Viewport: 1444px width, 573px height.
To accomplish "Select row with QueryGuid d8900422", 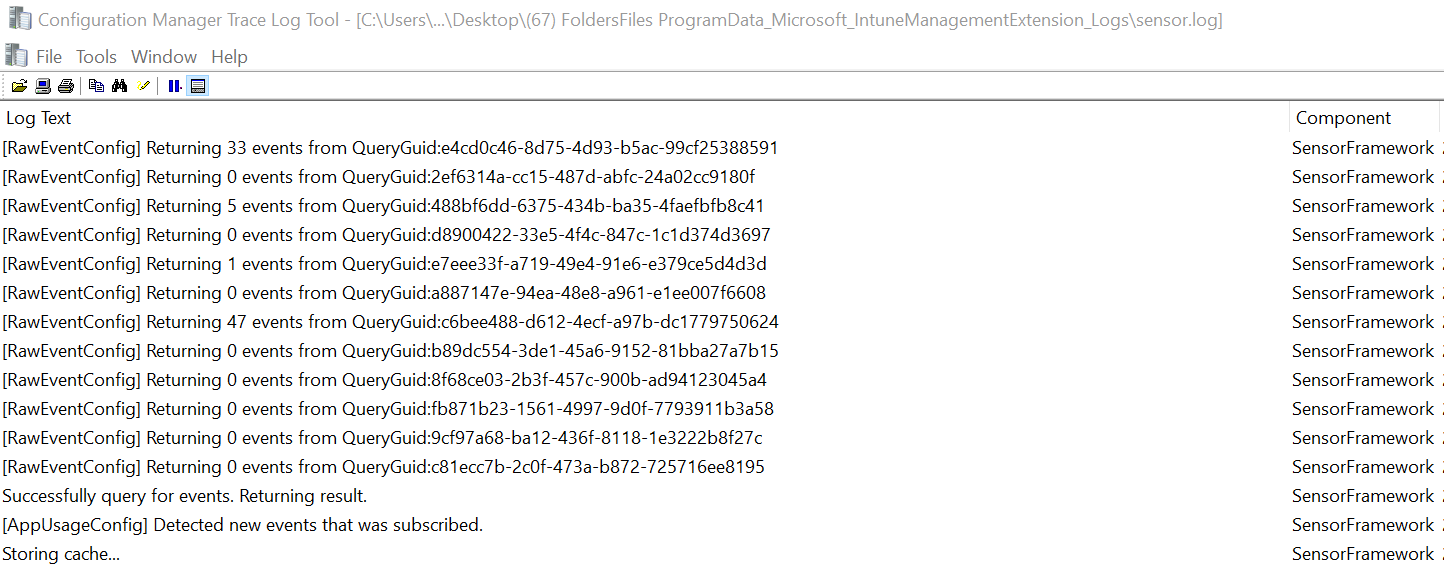I will 722,235.
